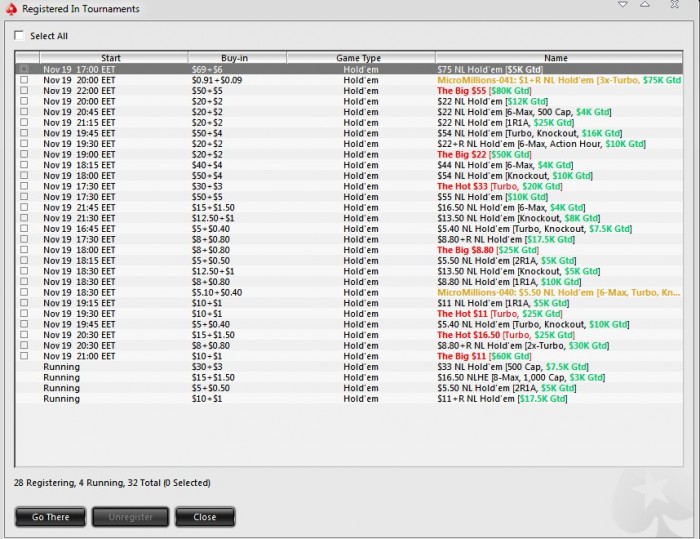Select $5.40 Turbo Knockout $10K Gtd entry
This screenshot has height=539, width=700.
[533, 324]
